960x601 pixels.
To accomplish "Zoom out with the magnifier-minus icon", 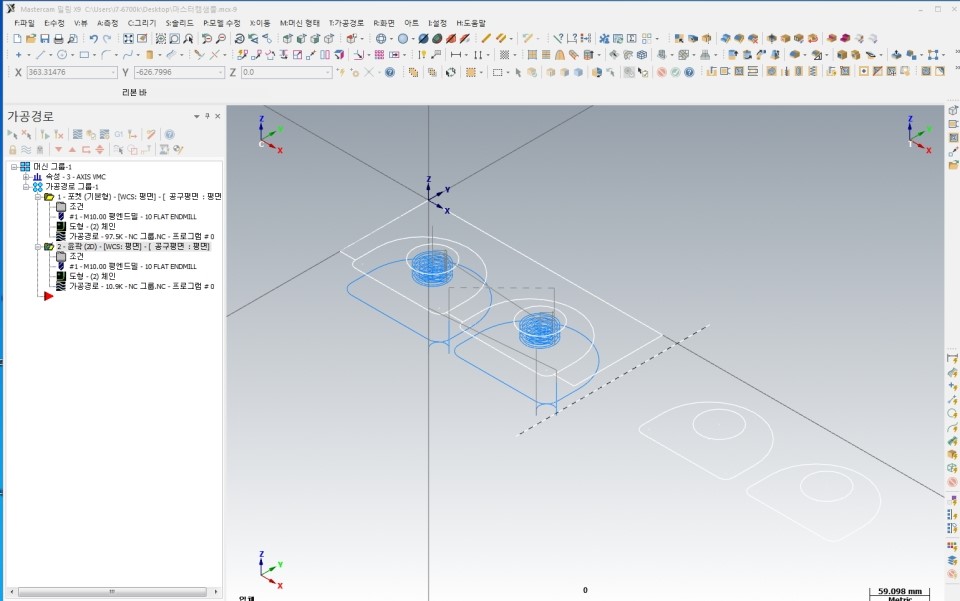I will coord(221,39).
